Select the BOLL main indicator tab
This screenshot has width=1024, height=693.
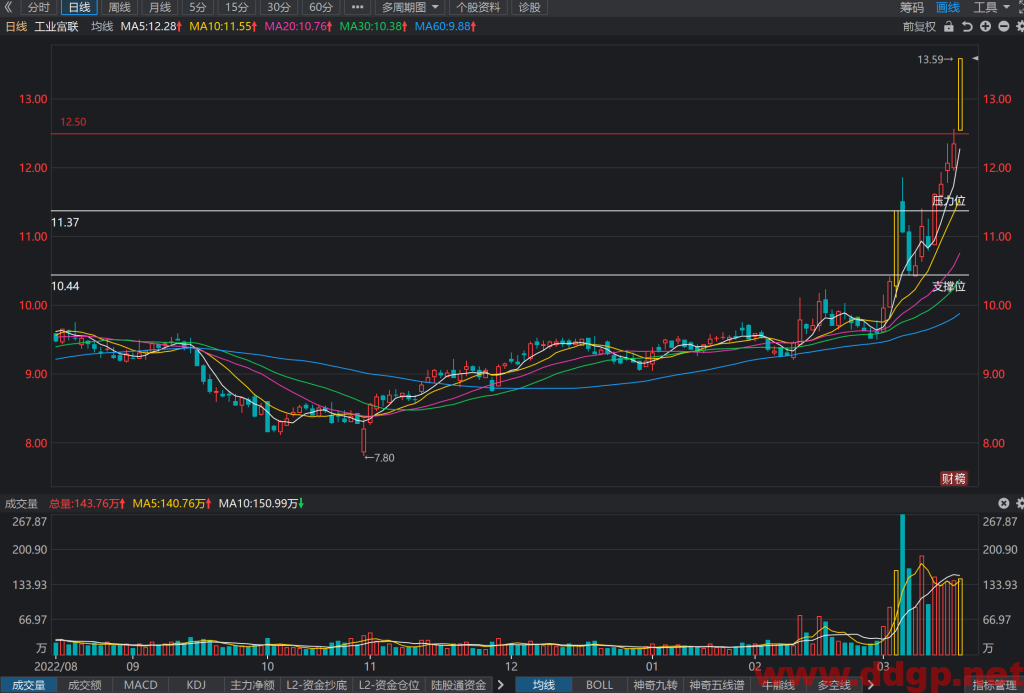click(600, 685)
